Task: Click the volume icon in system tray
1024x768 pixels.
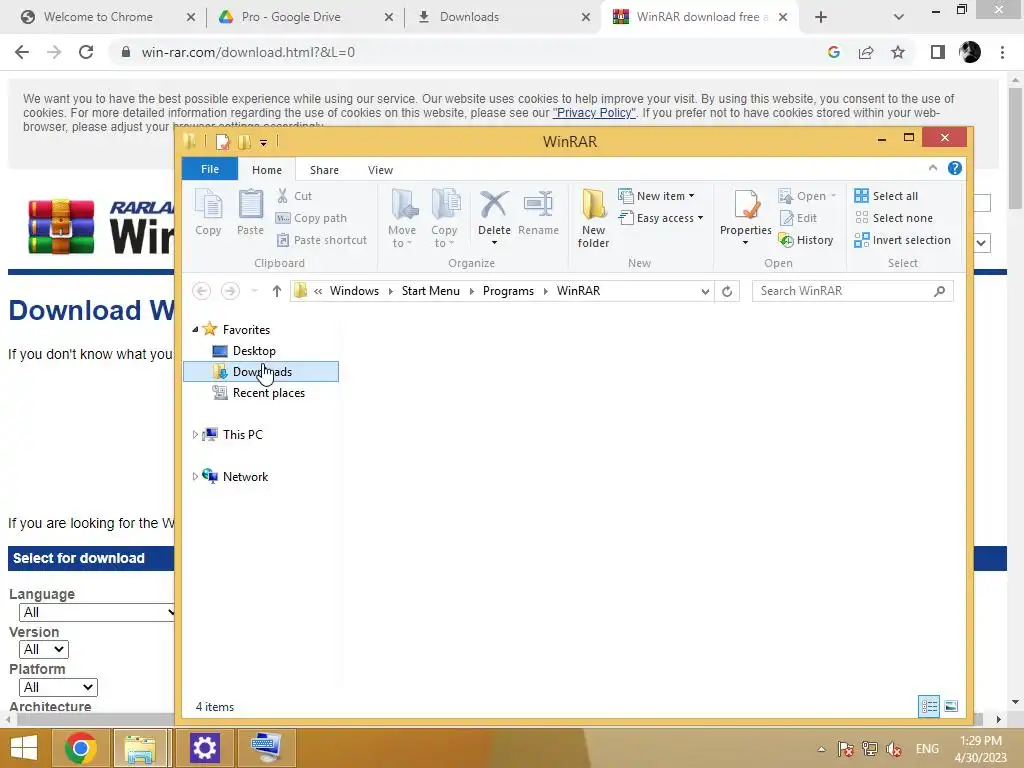Action: pos(894,749)
